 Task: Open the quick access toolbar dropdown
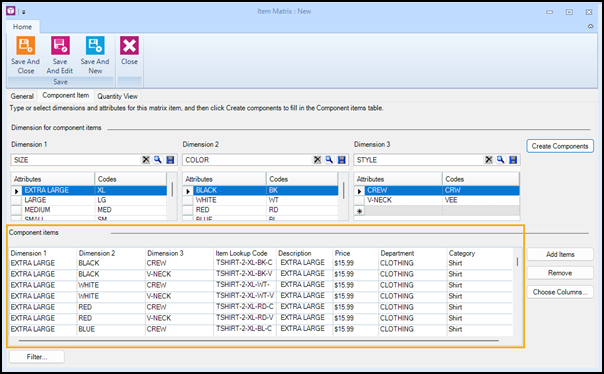[x=23, y=12]
